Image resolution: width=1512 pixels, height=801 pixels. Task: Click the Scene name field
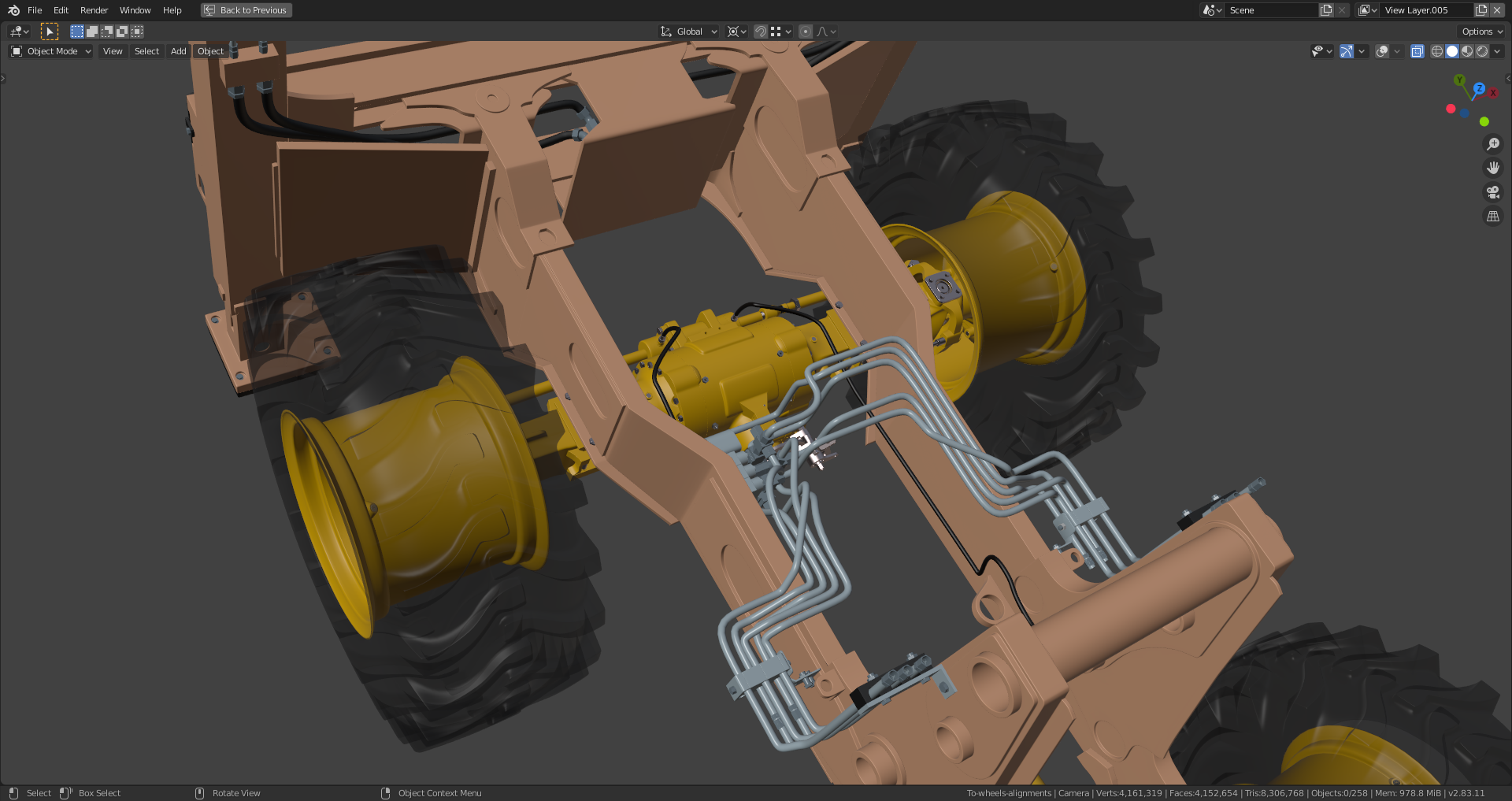tap(1271, 10)
